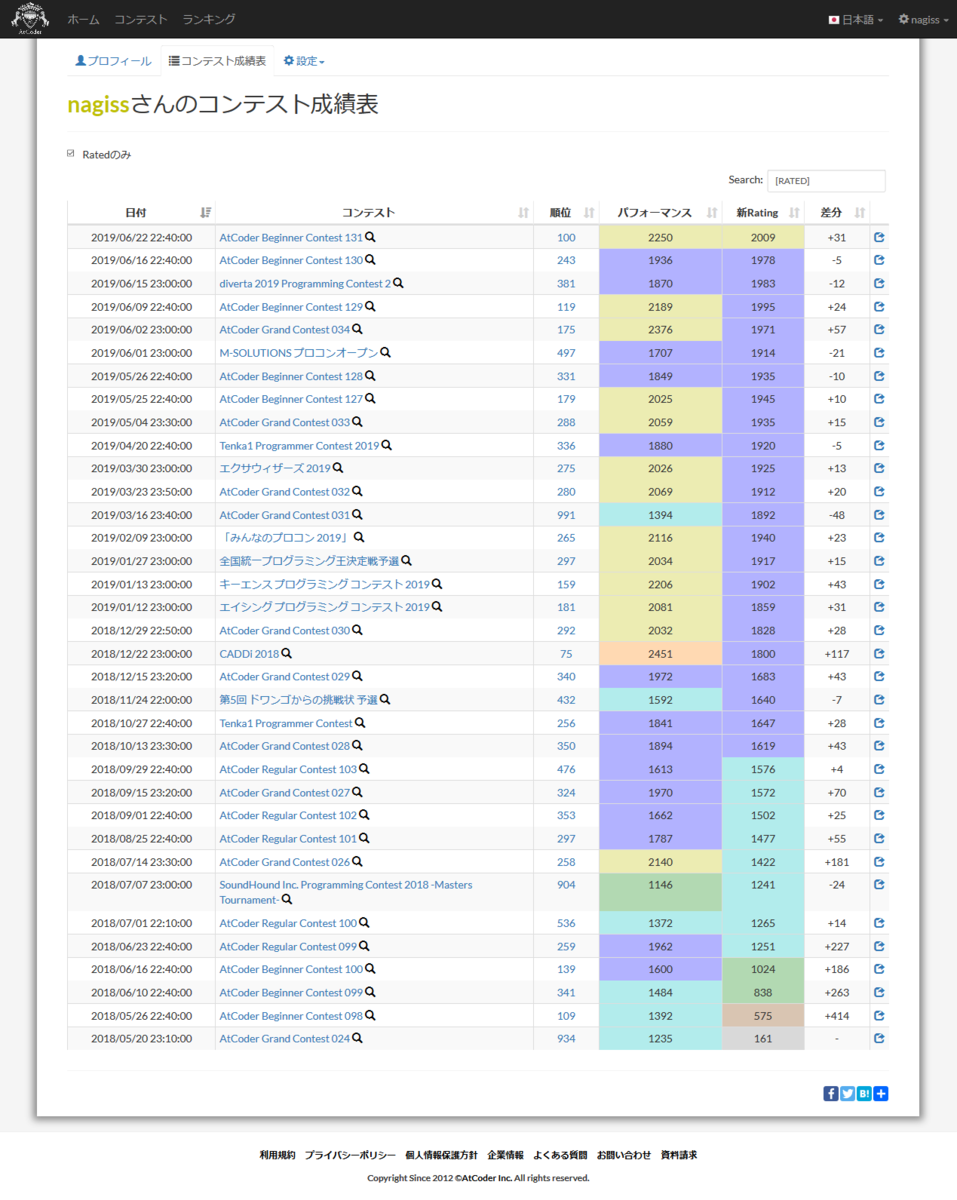Click magnifier next to AtCoder Regular Contest 103
This screenshot has height=1200, width=957.
click(x=365, y=769)
